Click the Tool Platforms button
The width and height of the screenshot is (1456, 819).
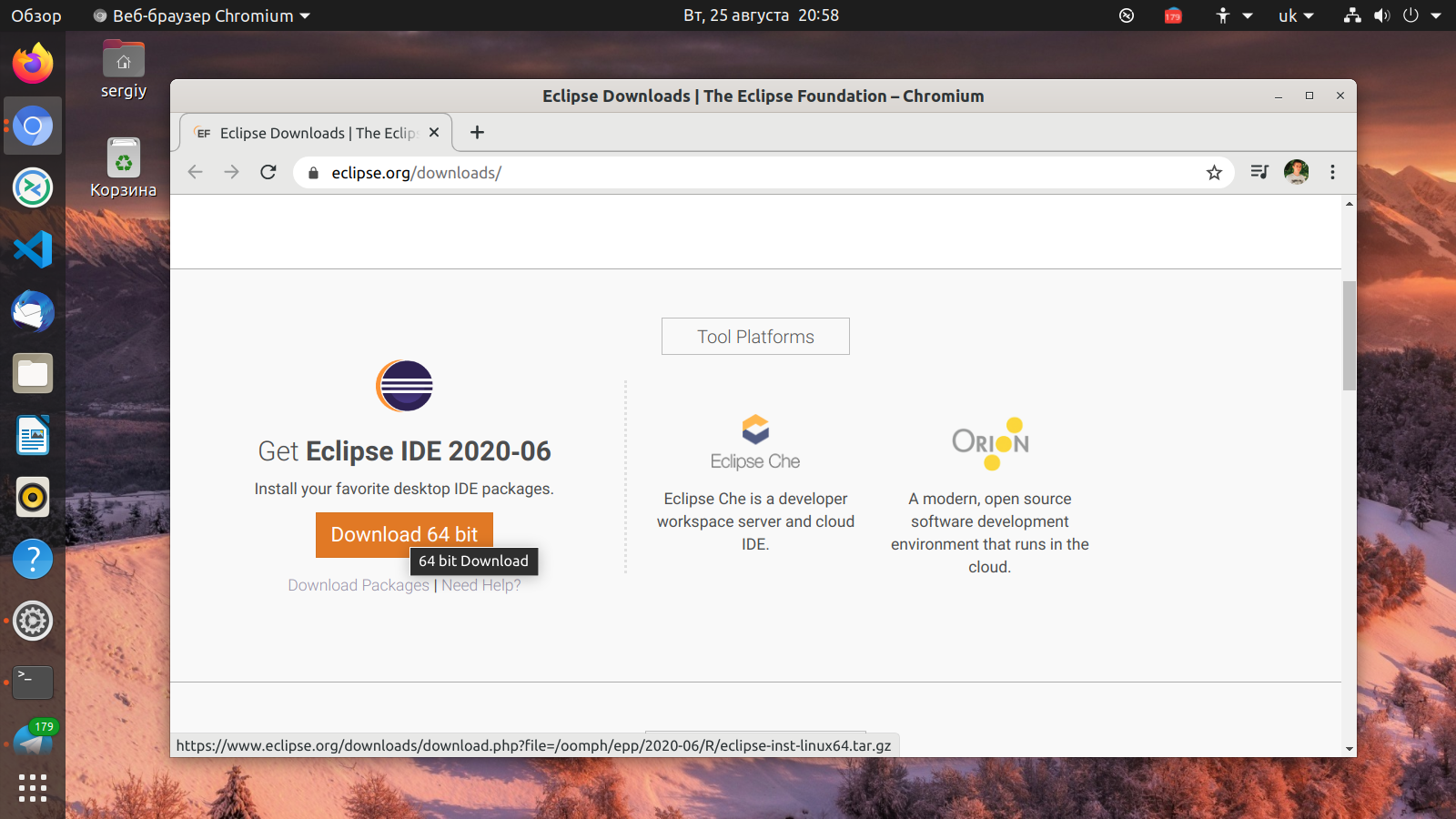[x=755, y=337]
